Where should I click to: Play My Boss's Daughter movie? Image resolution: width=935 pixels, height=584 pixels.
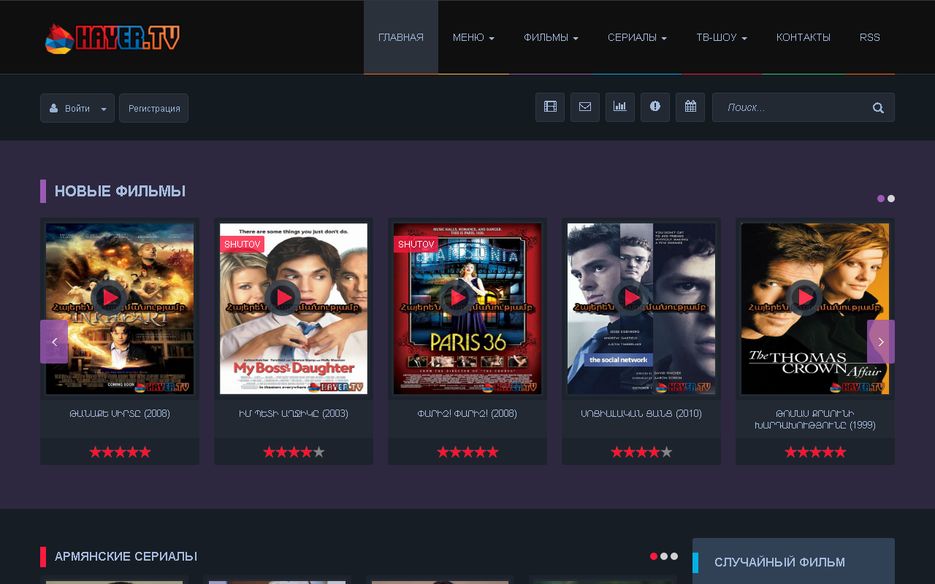coord(283,297)
